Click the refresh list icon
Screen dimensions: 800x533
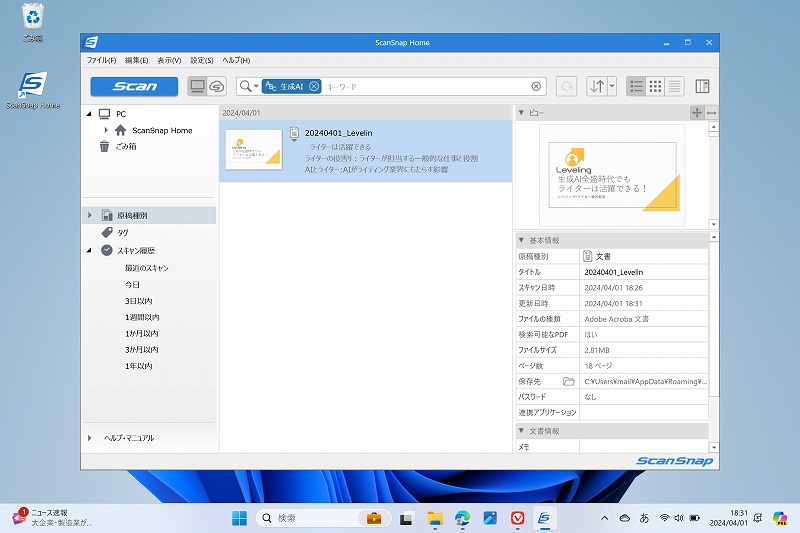click(x=566, y=87)
